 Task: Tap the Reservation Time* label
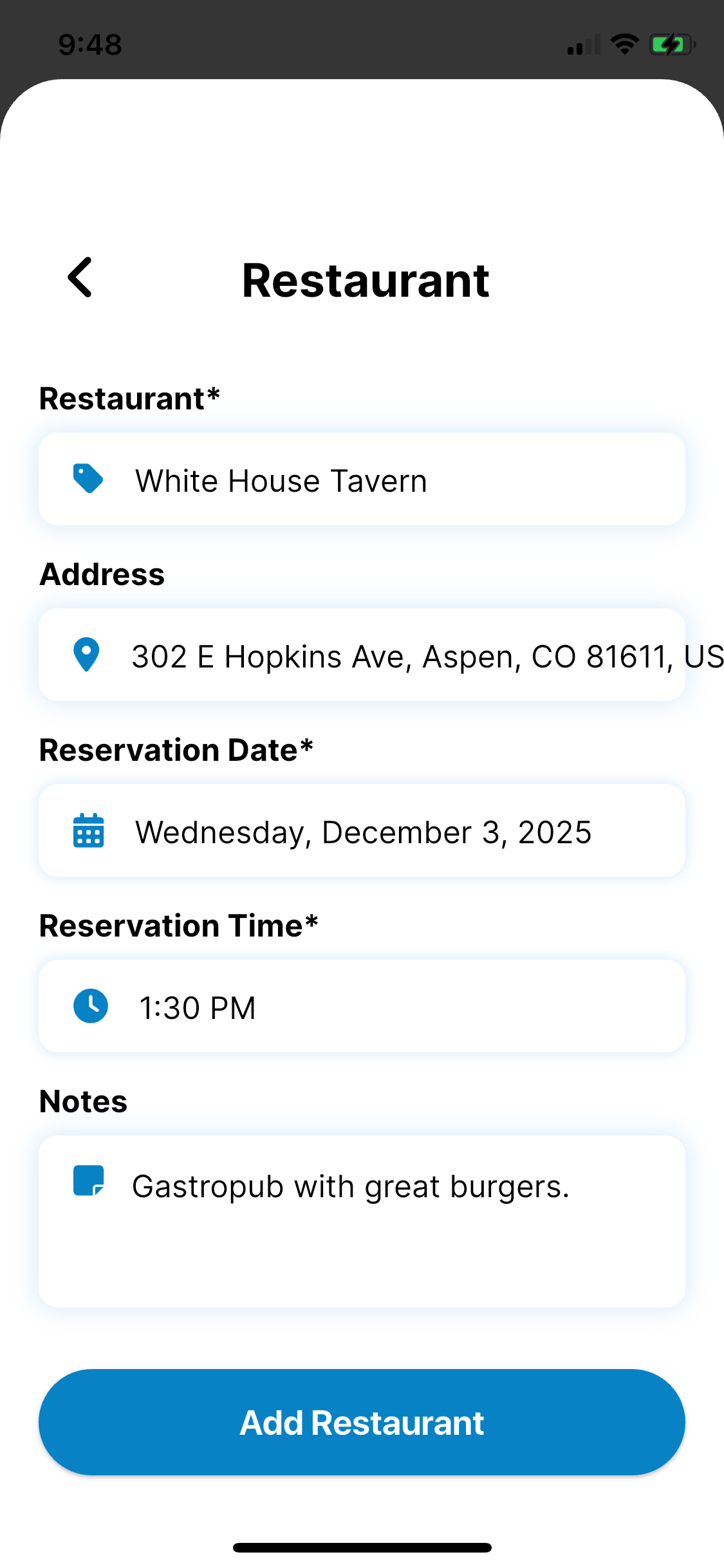pos(179,926)
